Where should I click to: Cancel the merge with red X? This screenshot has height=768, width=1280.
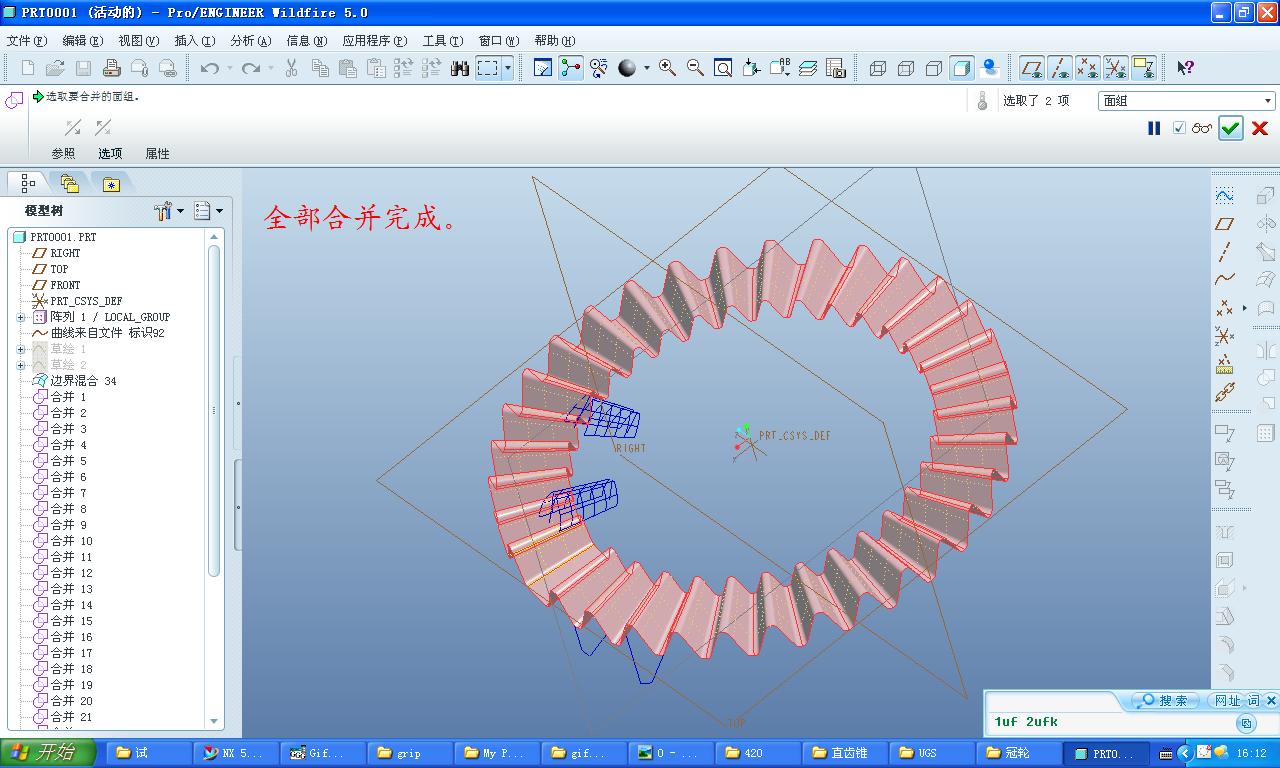[x=1260, y=128]
